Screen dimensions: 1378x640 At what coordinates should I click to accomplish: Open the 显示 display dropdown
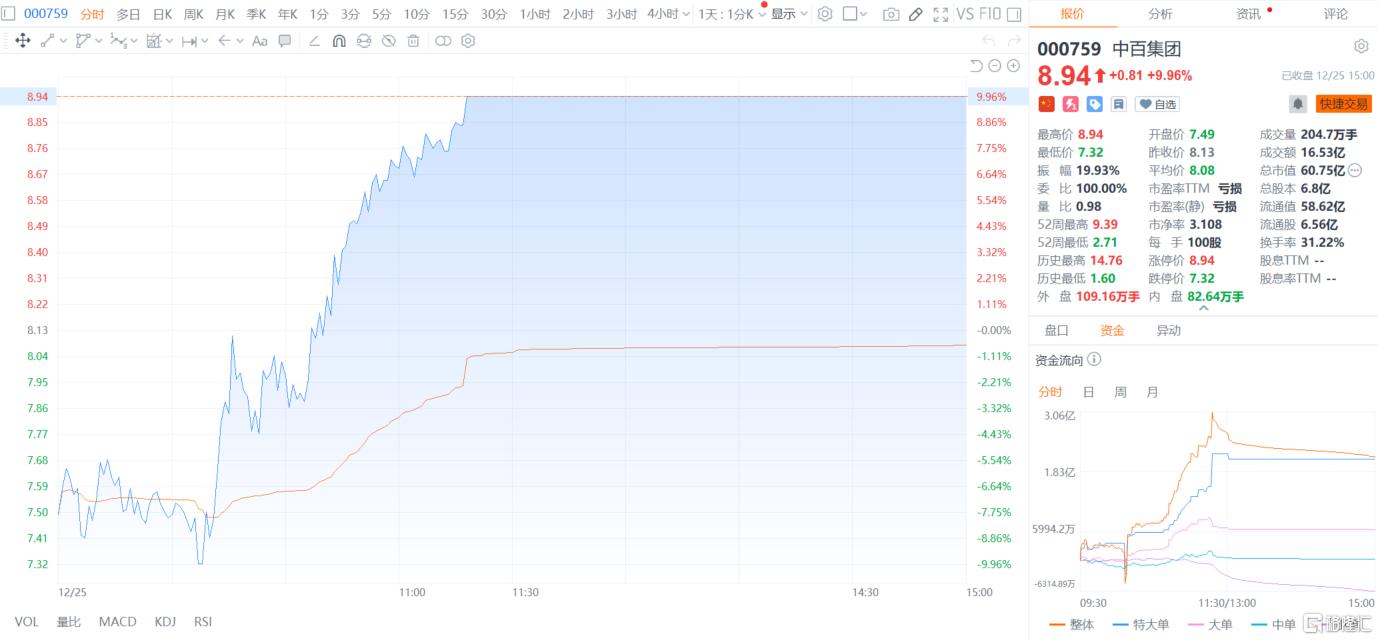pos(789,14)
